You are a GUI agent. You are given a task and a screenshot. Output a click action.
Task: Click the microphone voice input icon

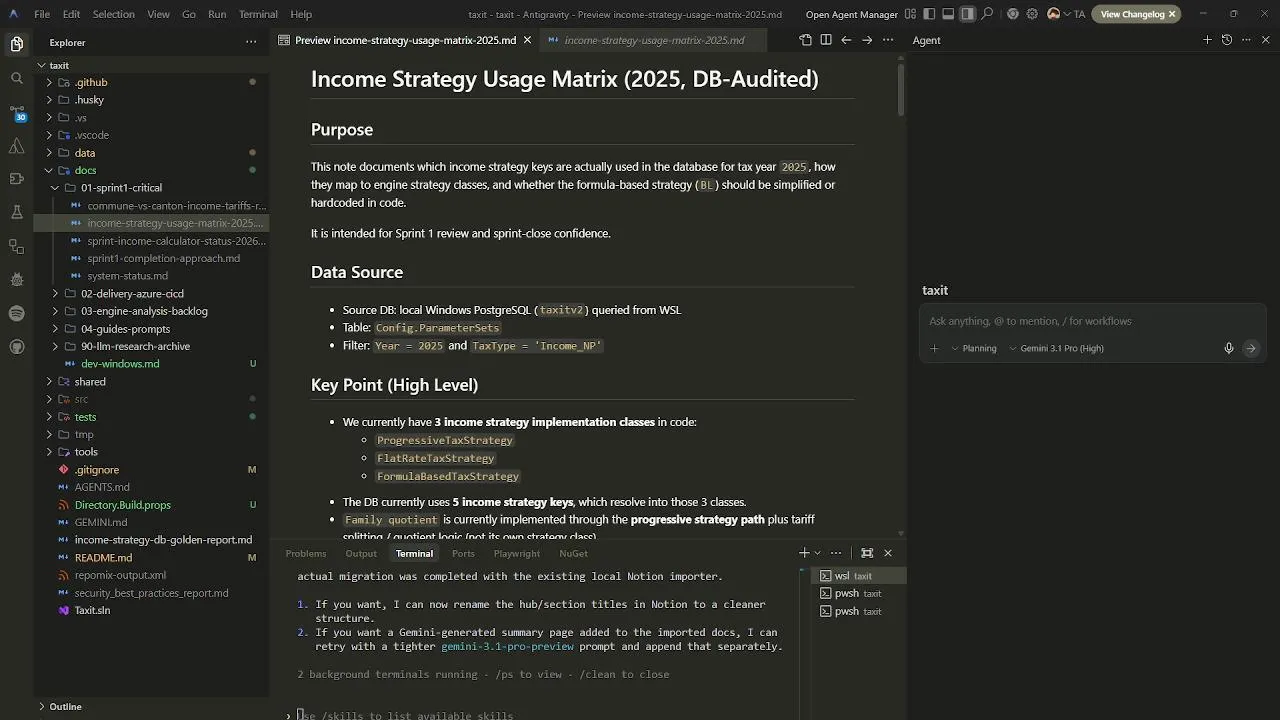(1229, 348)
